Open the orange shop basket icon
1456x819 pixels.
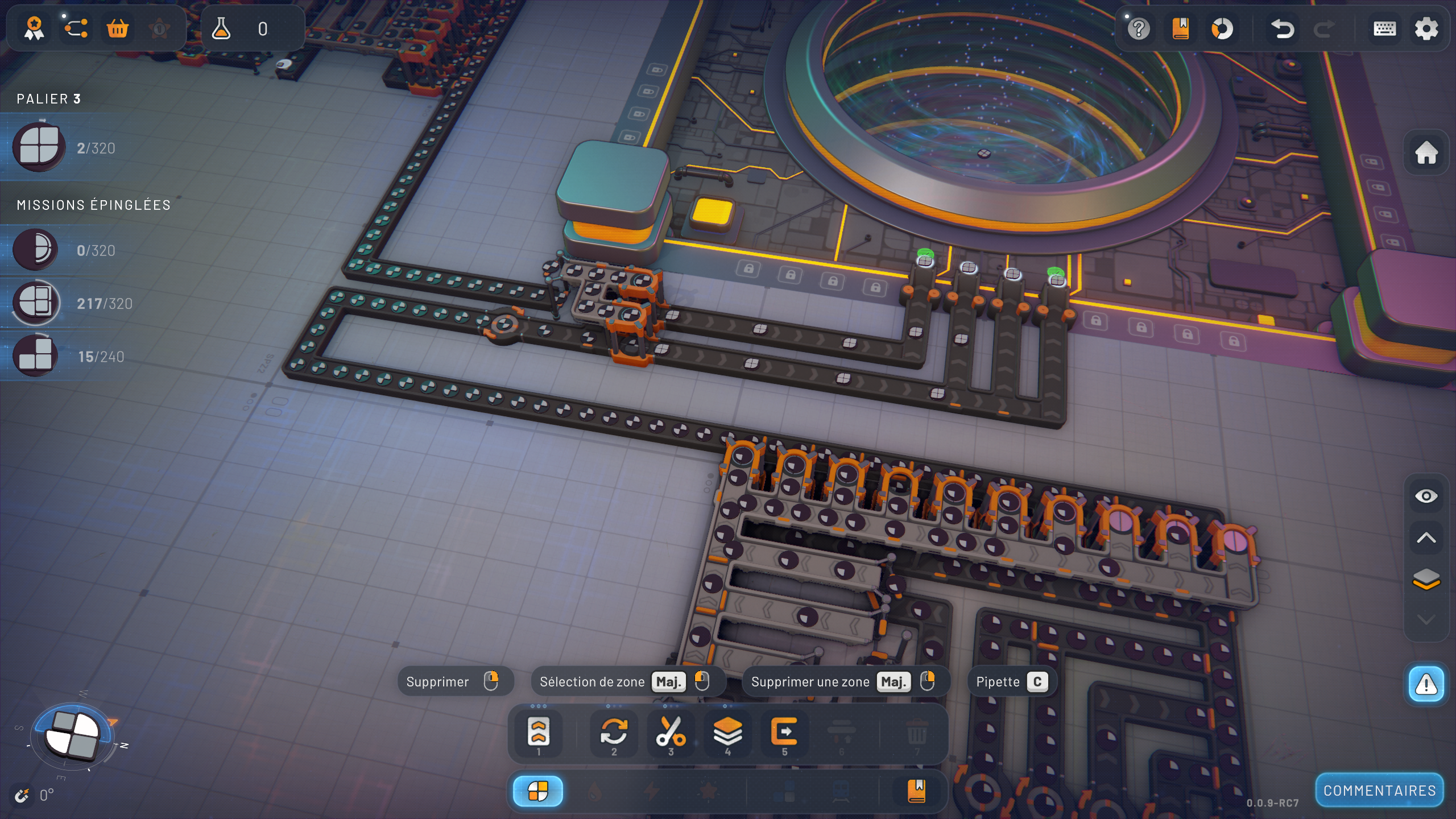point(118,28)
